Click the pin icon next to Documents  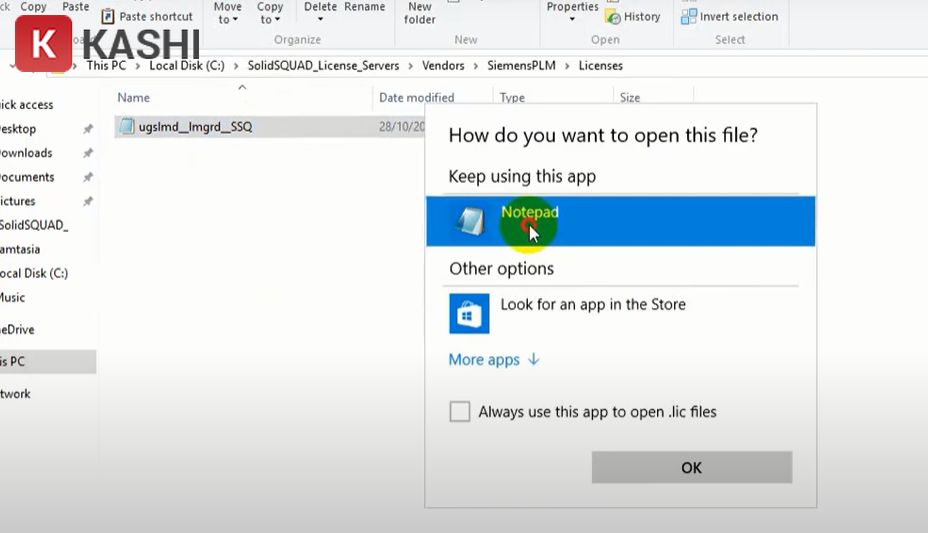(x=88, y=177)
